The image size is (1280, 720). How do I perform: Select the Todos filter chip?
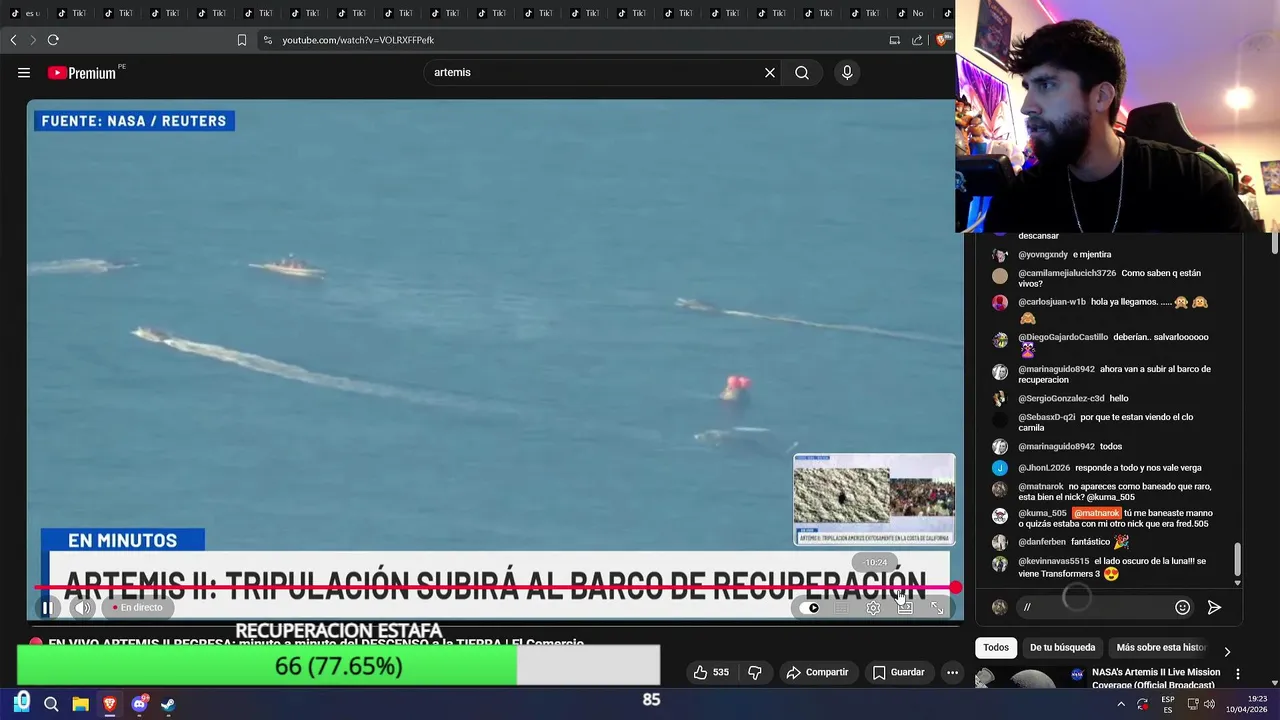coord(996,647)
